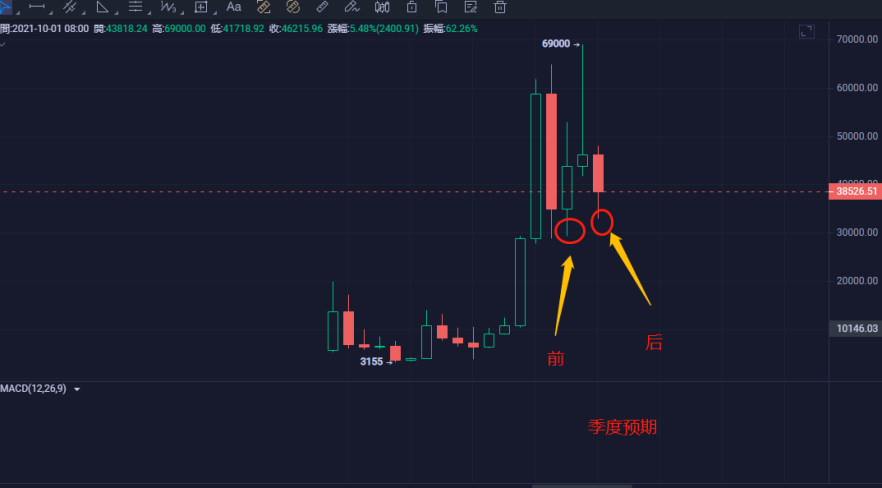
Task: Expand the wave tool submenu arrow
Action: click(x=180, y=12)
